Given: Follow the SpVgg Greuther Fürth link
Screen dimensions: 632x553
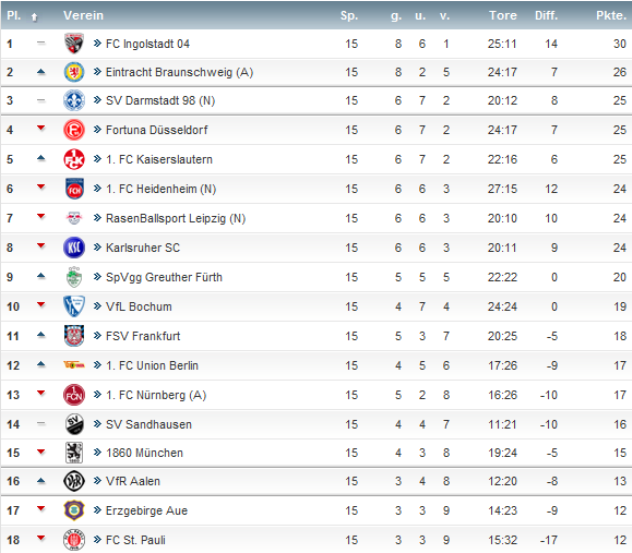Looking at the screenshot, I should 163,277.
